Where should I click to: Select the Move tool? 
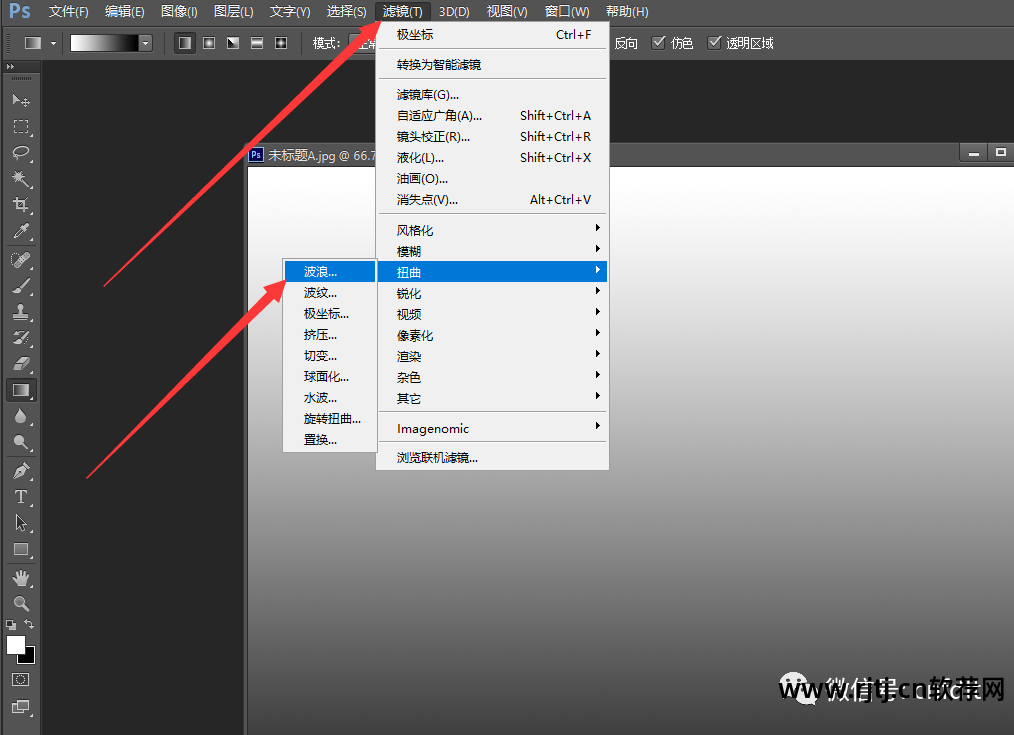[x=21, y=100]
